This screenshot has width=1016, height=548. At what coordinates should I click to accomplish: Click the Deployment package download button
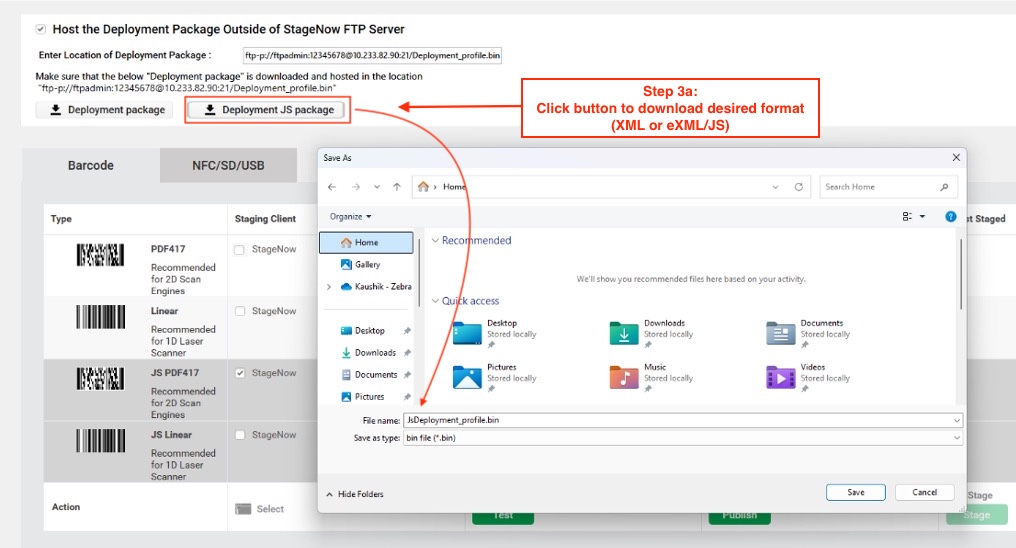click(x=105, y=110)
